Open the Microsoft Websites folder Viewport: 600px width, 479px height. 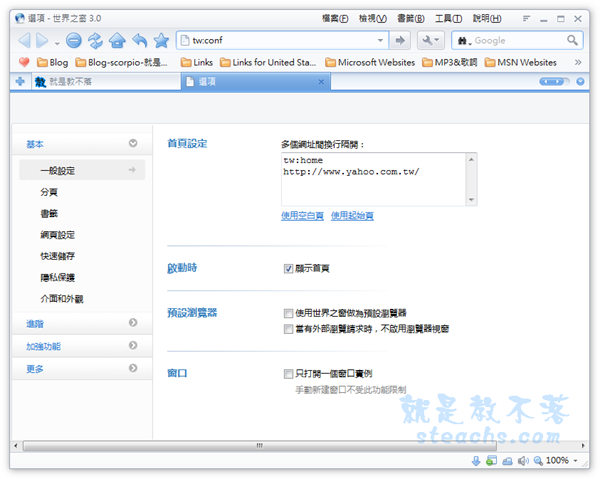[x=370, y=62]
